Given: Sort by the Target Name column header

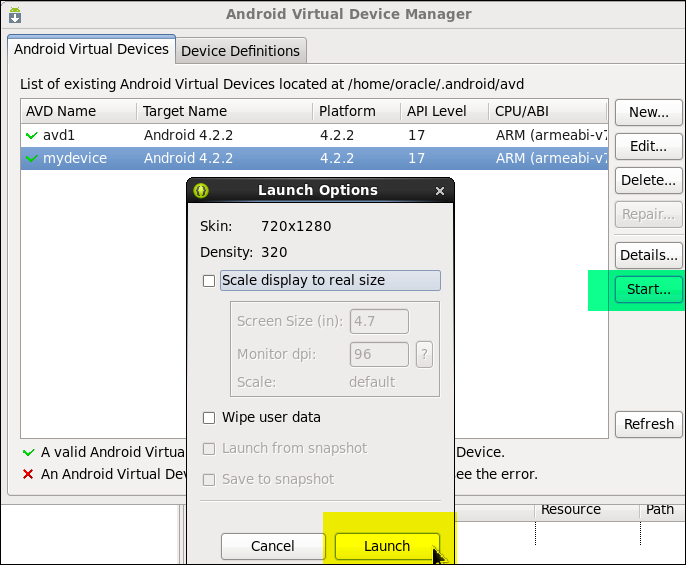Looking at the screenshot, I should tap(225, 111).
